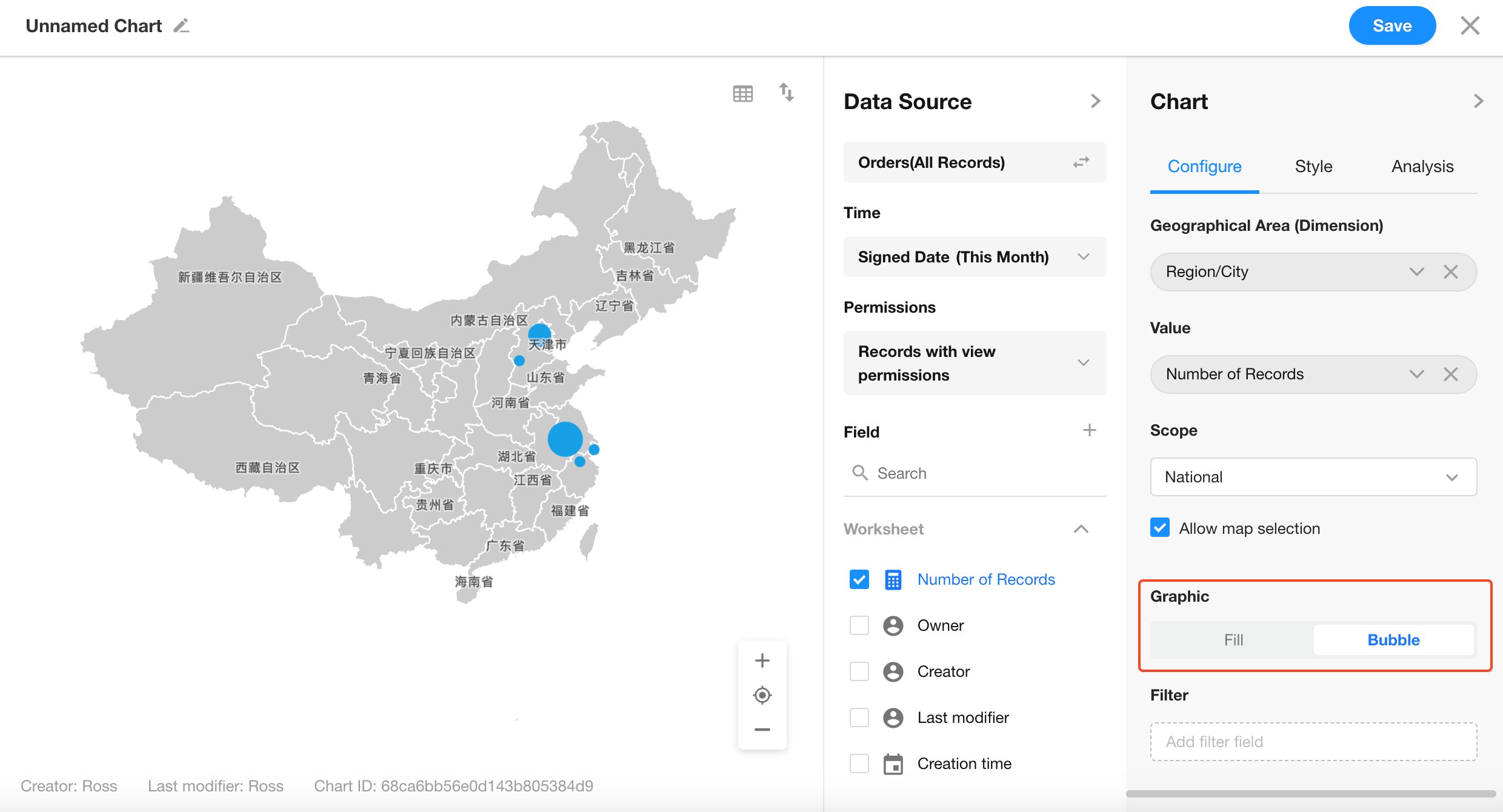The height and width of the screenshot is (812, 1503).
Task: Collapse the Worksheet field section
Action: 1081,529
